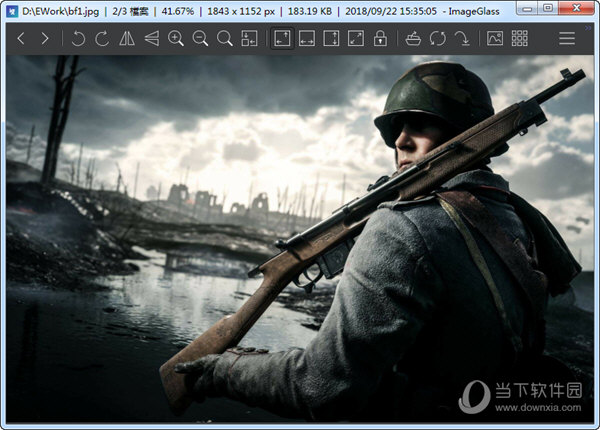Minimize the ImageGlass window
This screenshot has height=430, width=600.
[527, 8]
